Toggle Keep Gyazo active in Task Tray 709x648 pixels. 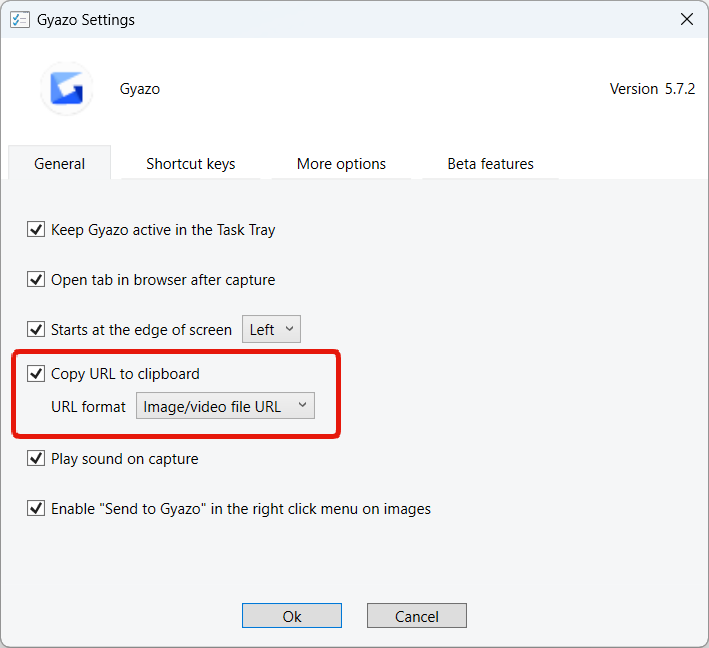tap(36, 229)
